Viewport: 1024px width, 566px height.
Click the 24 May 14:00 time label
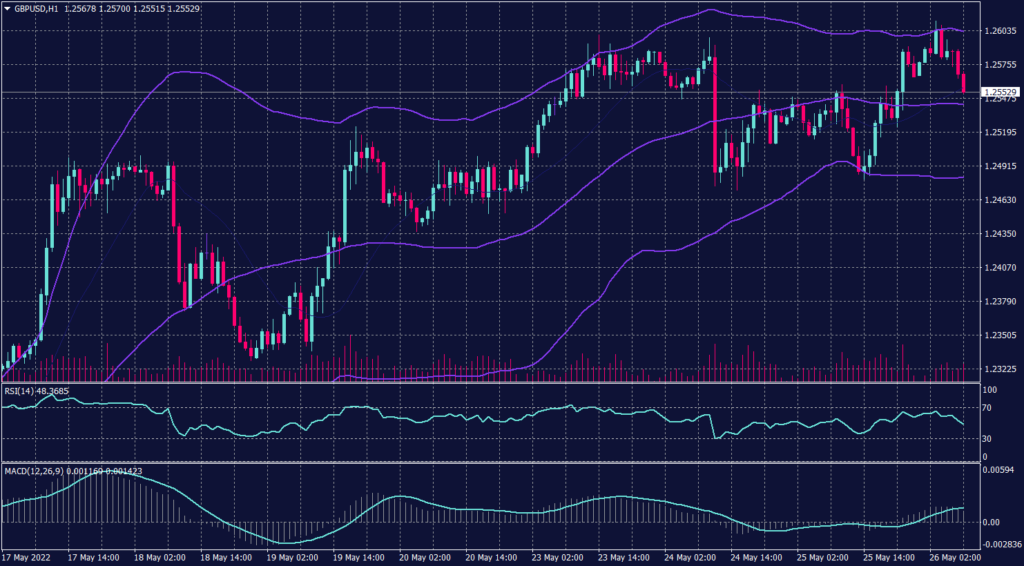pyautogui.click(x=757, y=558)
